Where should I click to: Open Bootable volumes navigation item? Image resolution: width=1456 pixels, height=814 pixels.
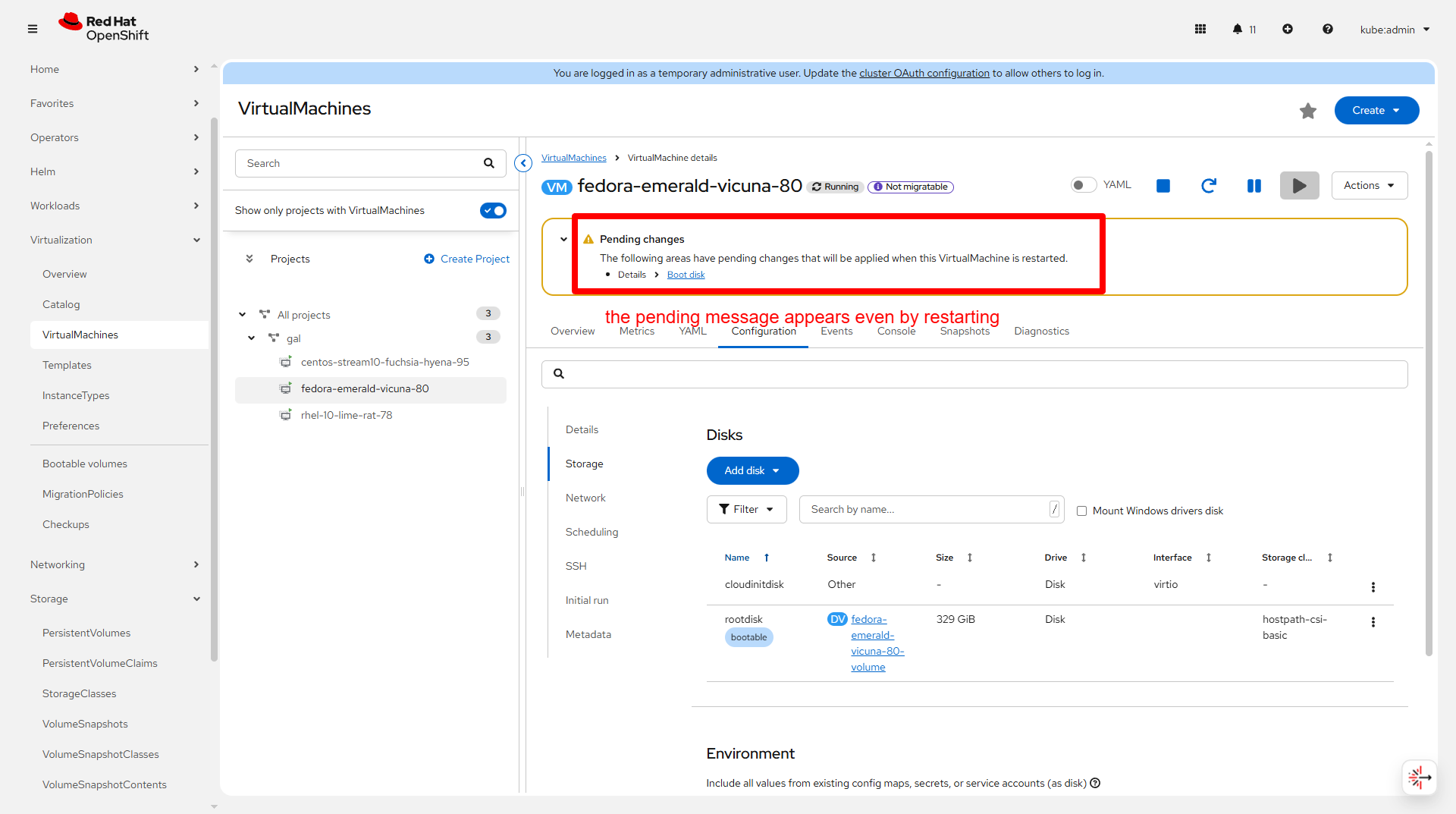pyautogui.click(x=85, y=464)
